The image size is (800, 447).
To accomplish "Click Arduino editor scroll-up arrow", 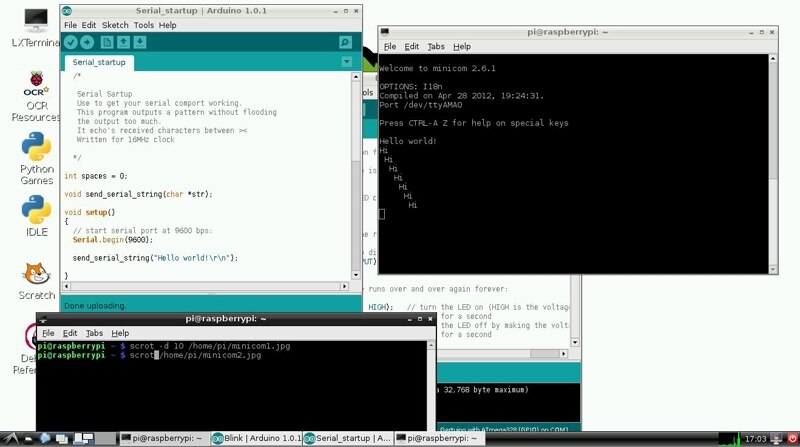I will point(356,77).
